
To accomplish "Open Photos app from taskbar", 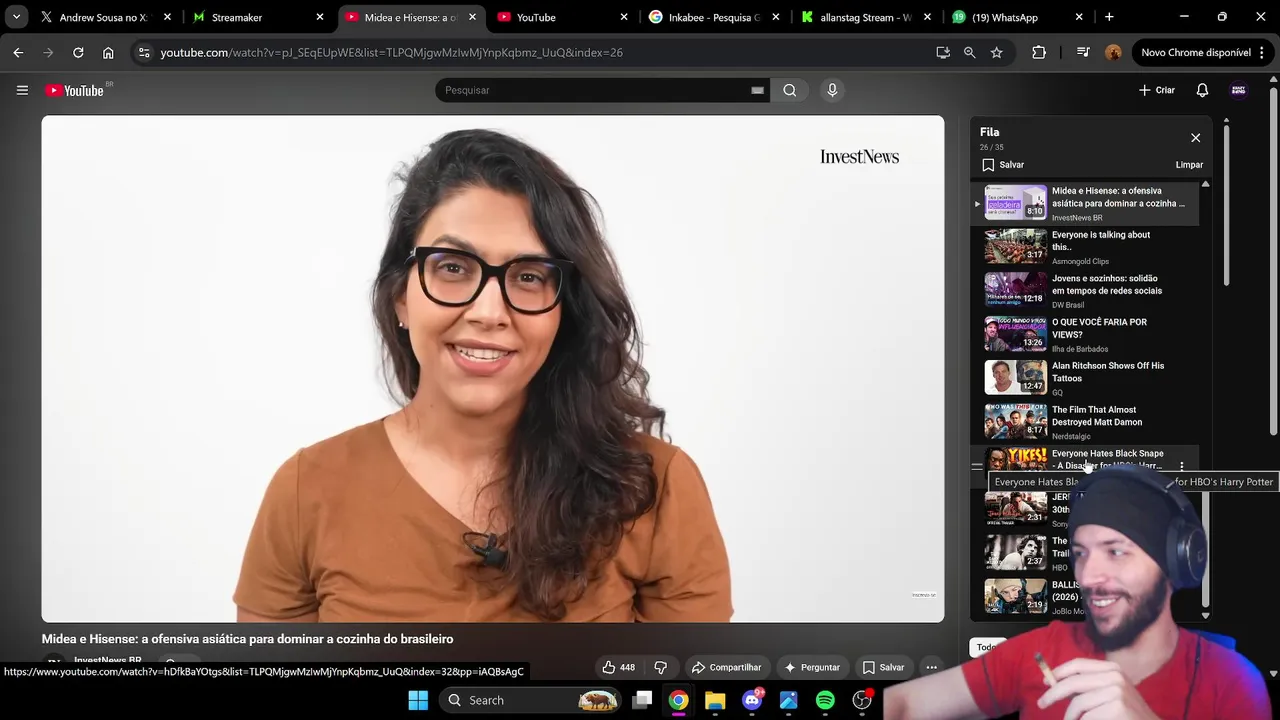I will coord(788,700).
